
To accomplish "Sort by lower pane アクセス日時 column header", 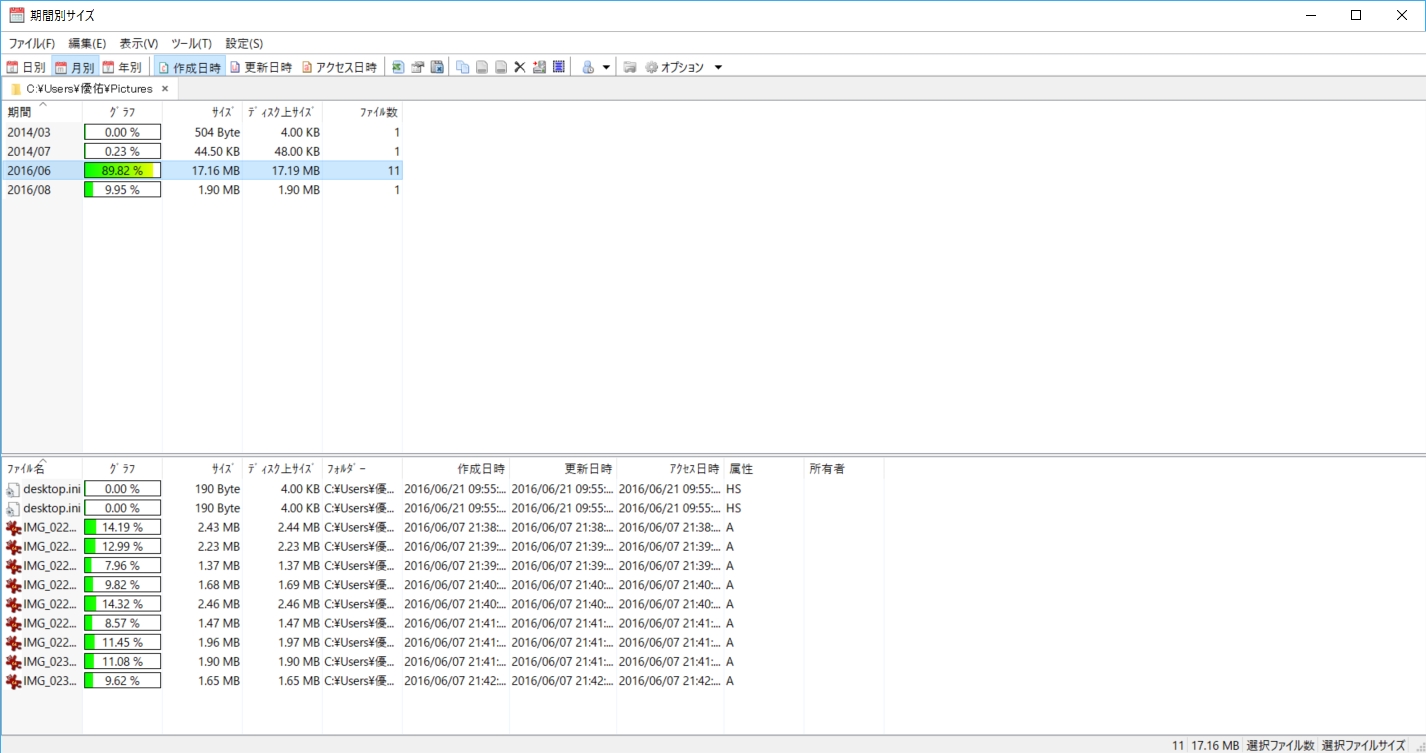I will [670, 468].
